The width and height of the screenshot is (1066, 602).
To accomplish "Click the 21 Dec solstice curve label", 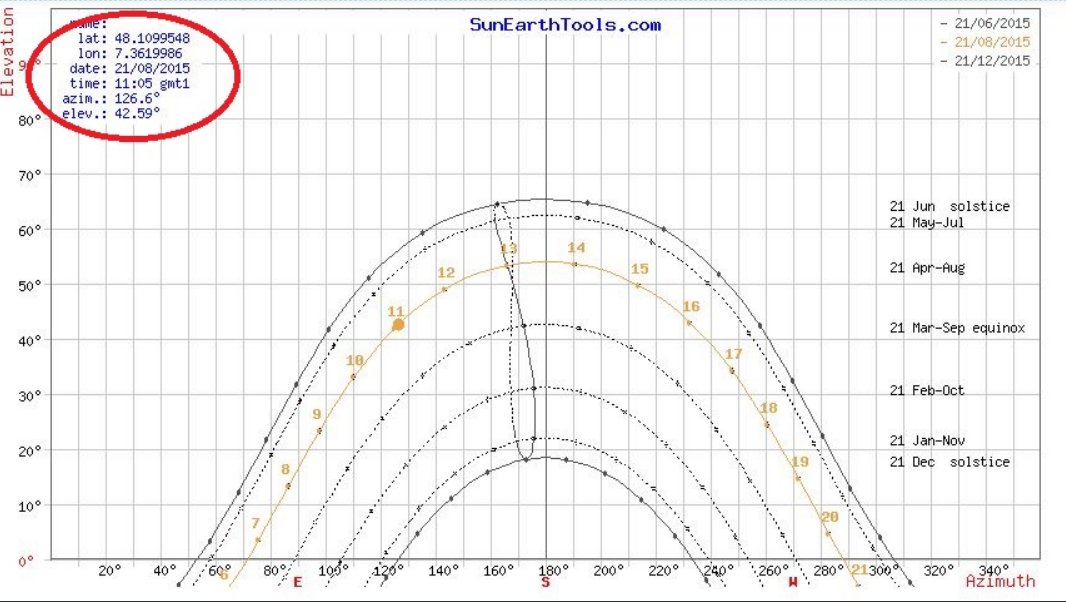I will coord(949,461).
